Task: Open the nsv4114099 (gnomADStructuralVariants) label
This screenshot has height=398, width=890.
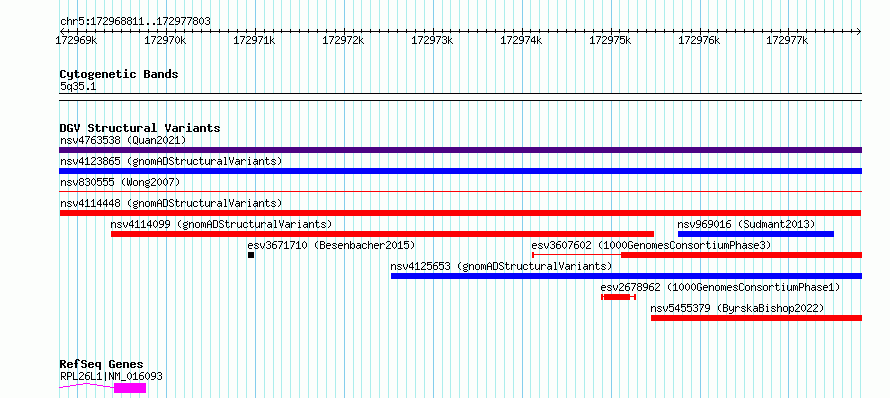Action: (x=221, y=224)
